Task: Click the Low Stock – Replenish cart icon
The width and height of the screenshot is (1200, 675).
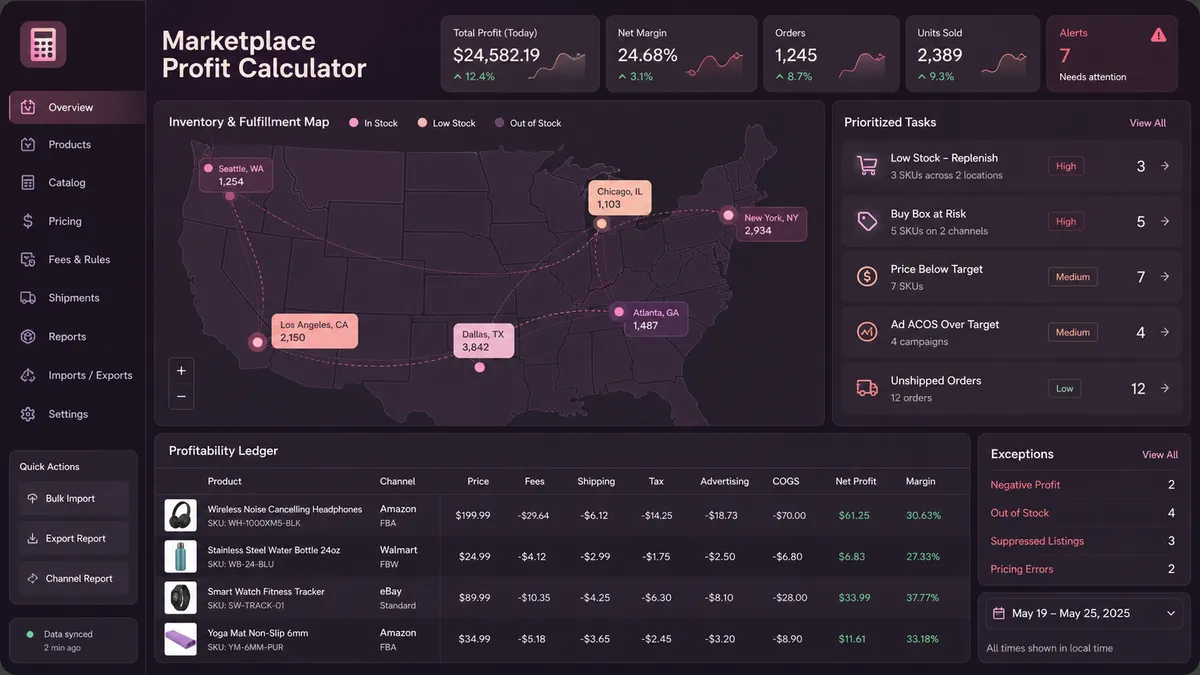Action: coord(866,166)
